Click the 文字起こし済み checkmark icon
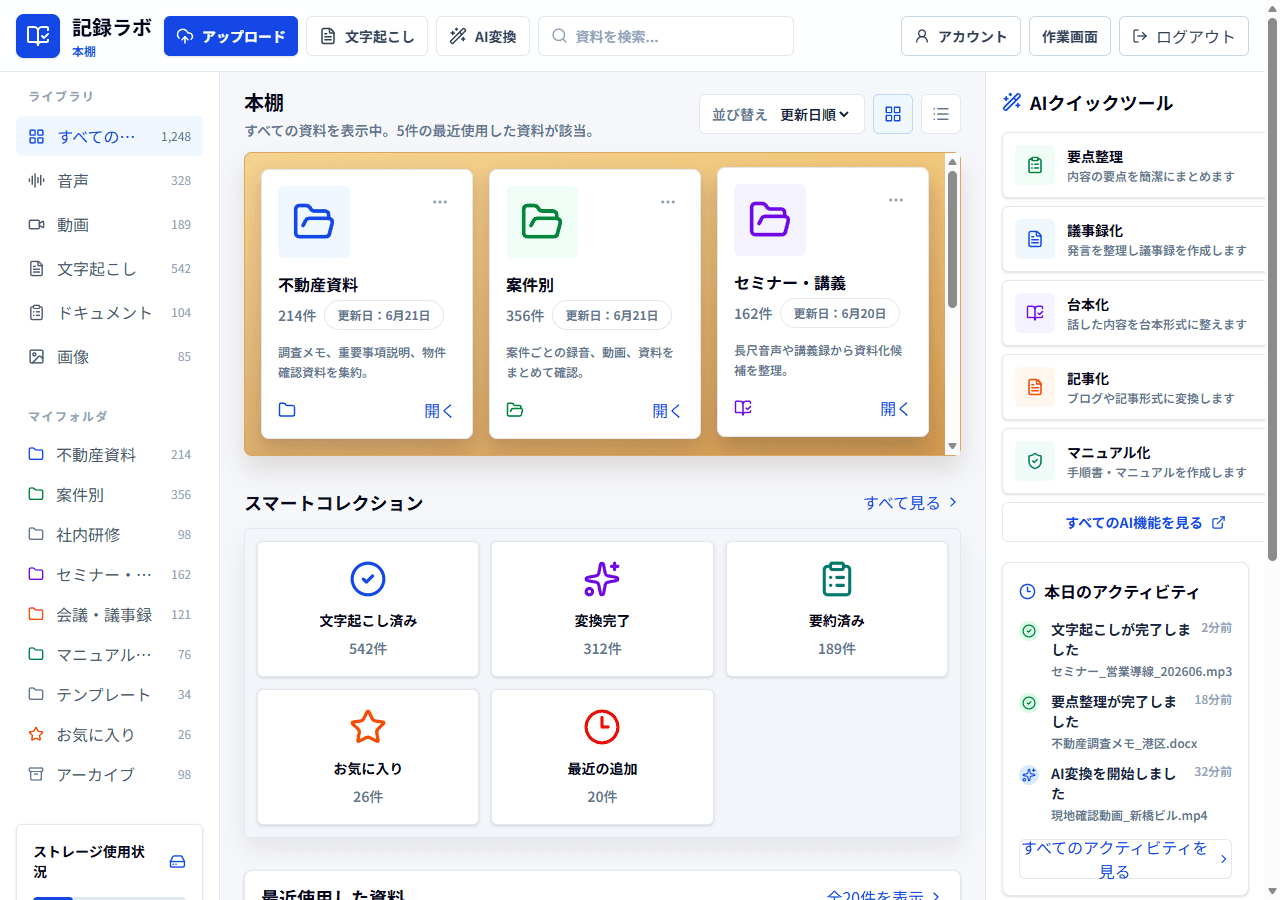 [368, 579]
